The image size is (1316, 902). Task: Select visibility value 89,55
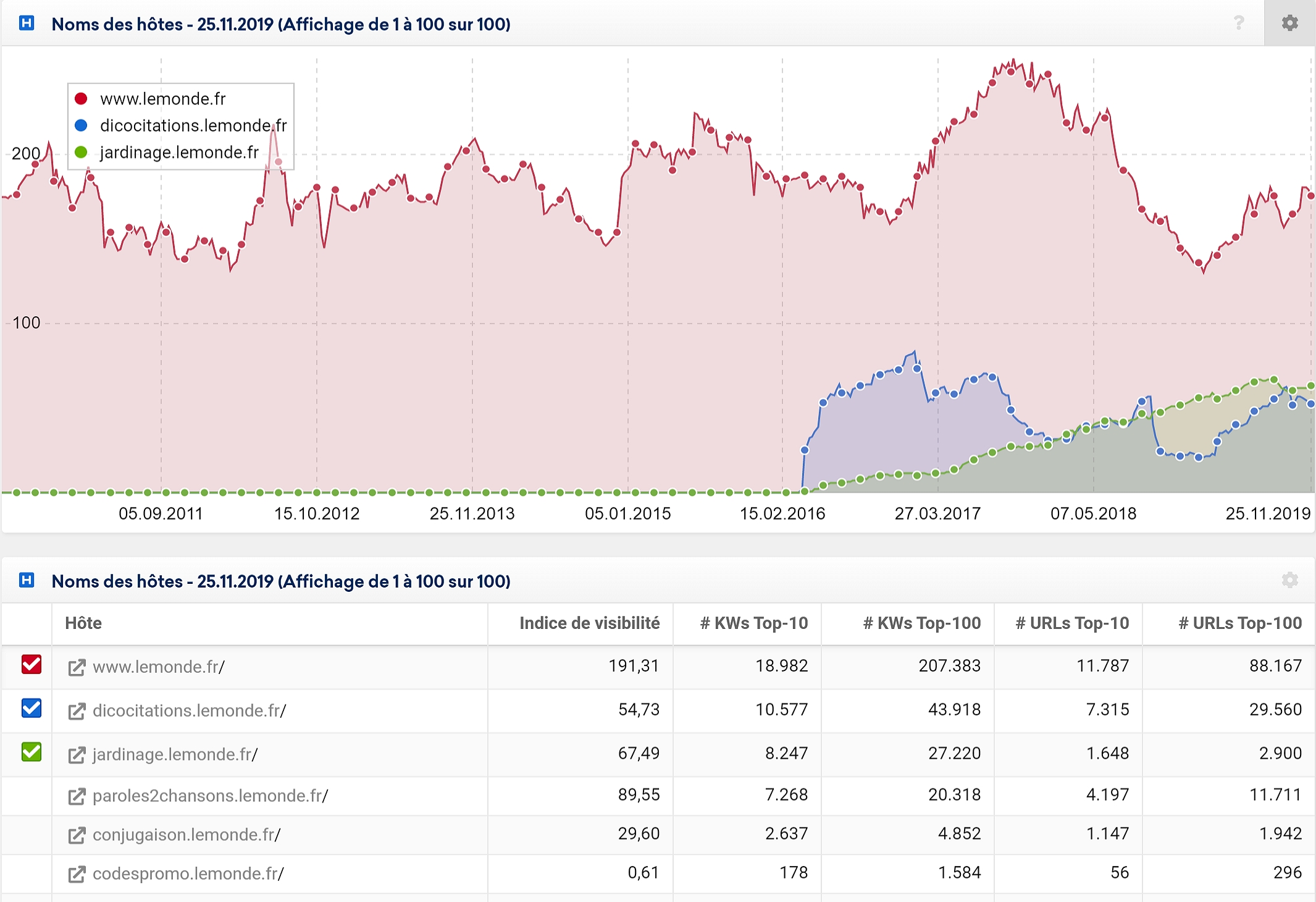639,795
